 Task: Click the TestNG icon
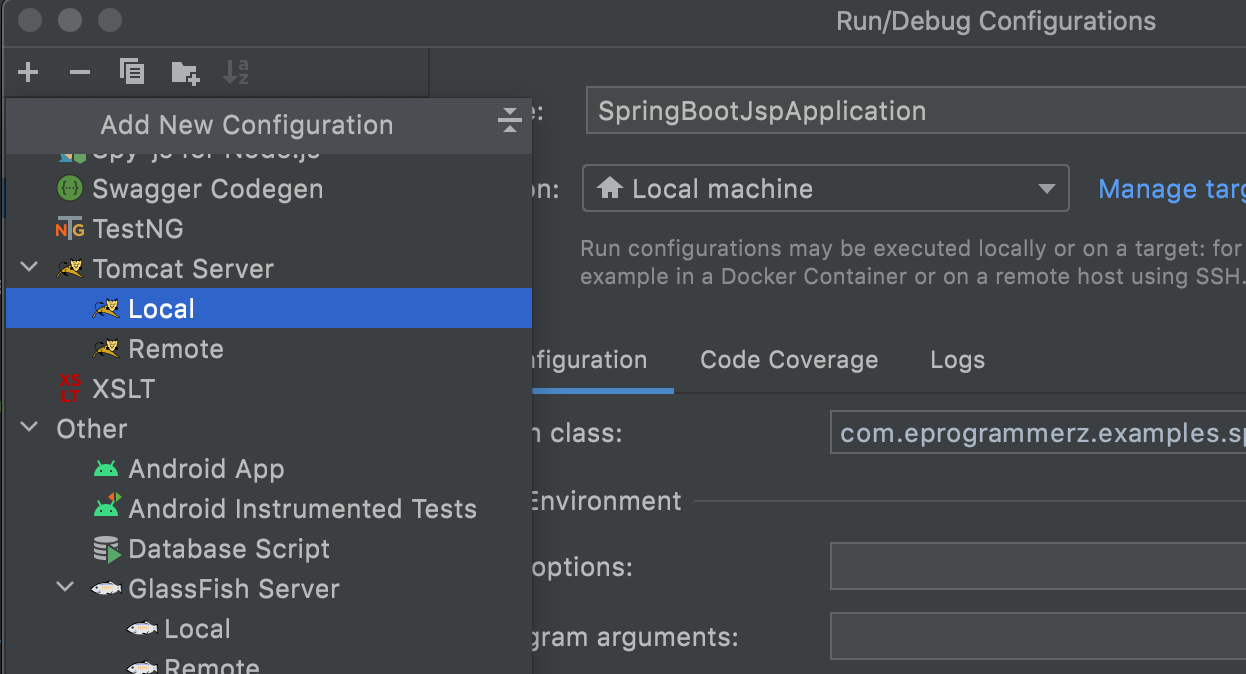pos(70,229)
